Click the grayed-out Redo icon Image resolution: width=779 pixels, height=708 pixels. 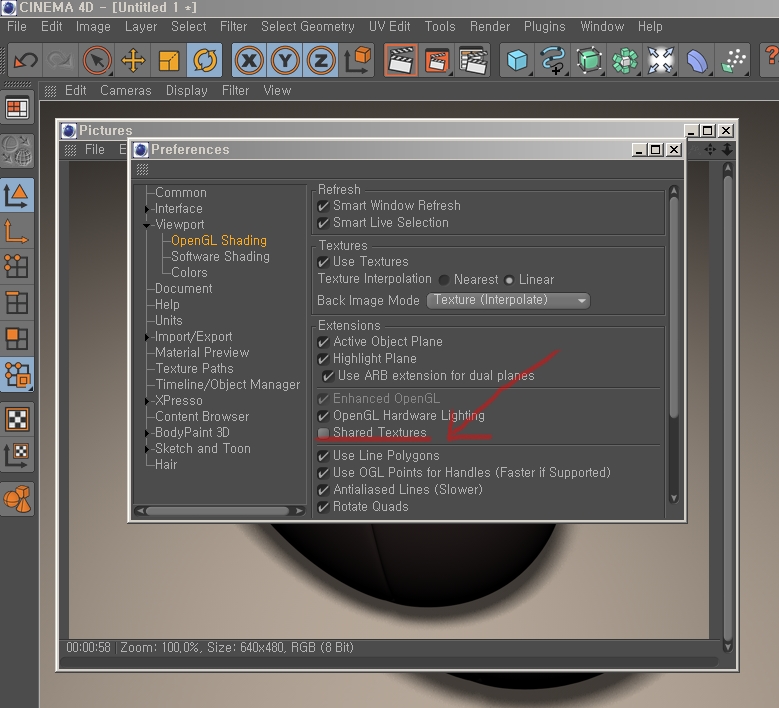pyautogui.click(x=61, y=60)
